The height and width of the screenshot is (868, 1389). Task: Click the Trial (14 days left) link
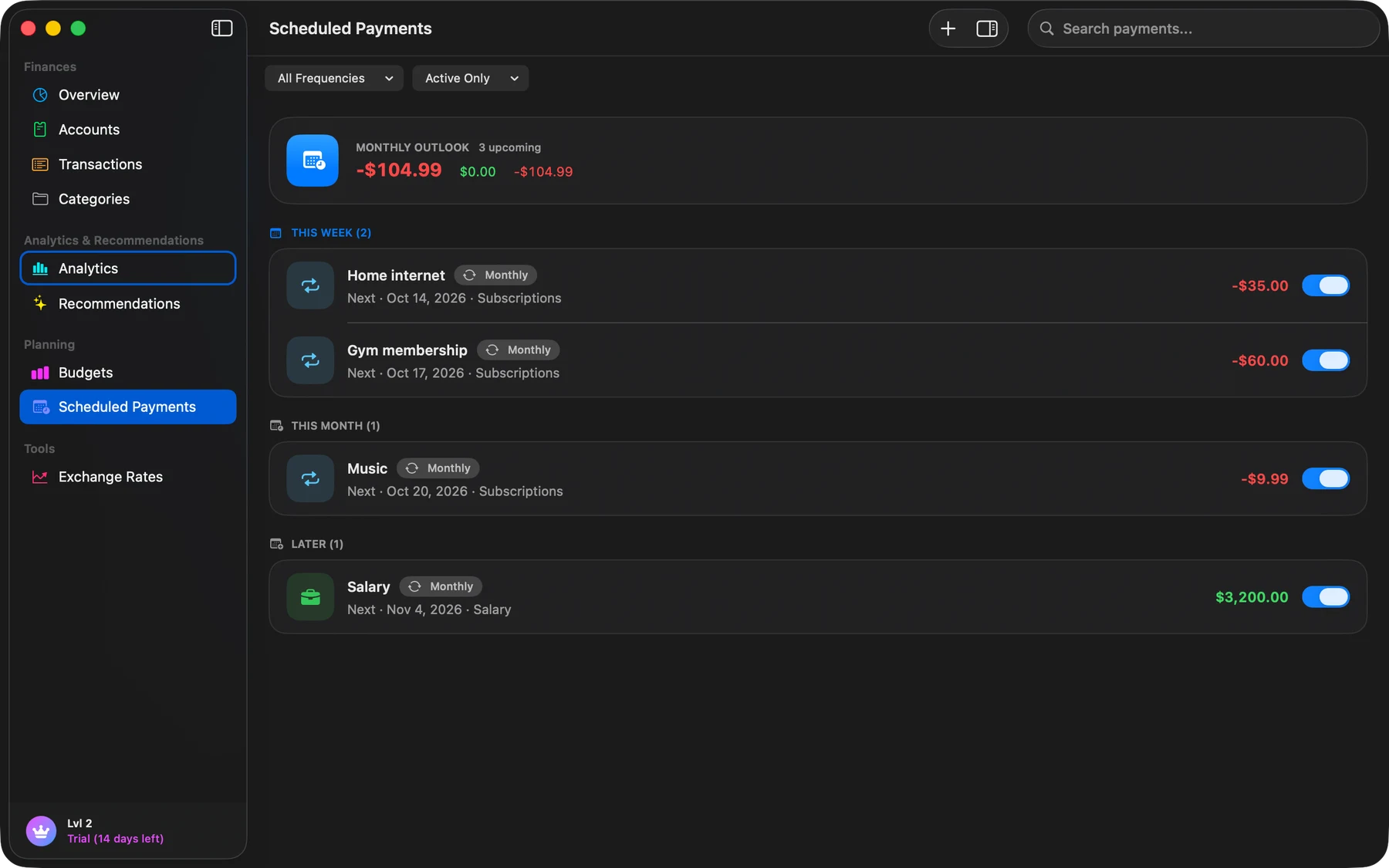pyautogui.click(x=115, y=839)
